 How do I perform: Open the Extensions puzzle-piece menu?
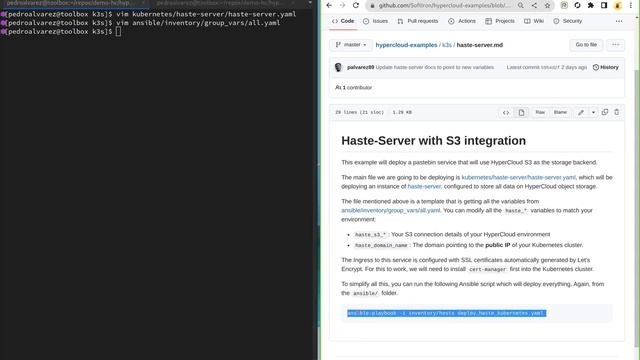tap(591, 6)
